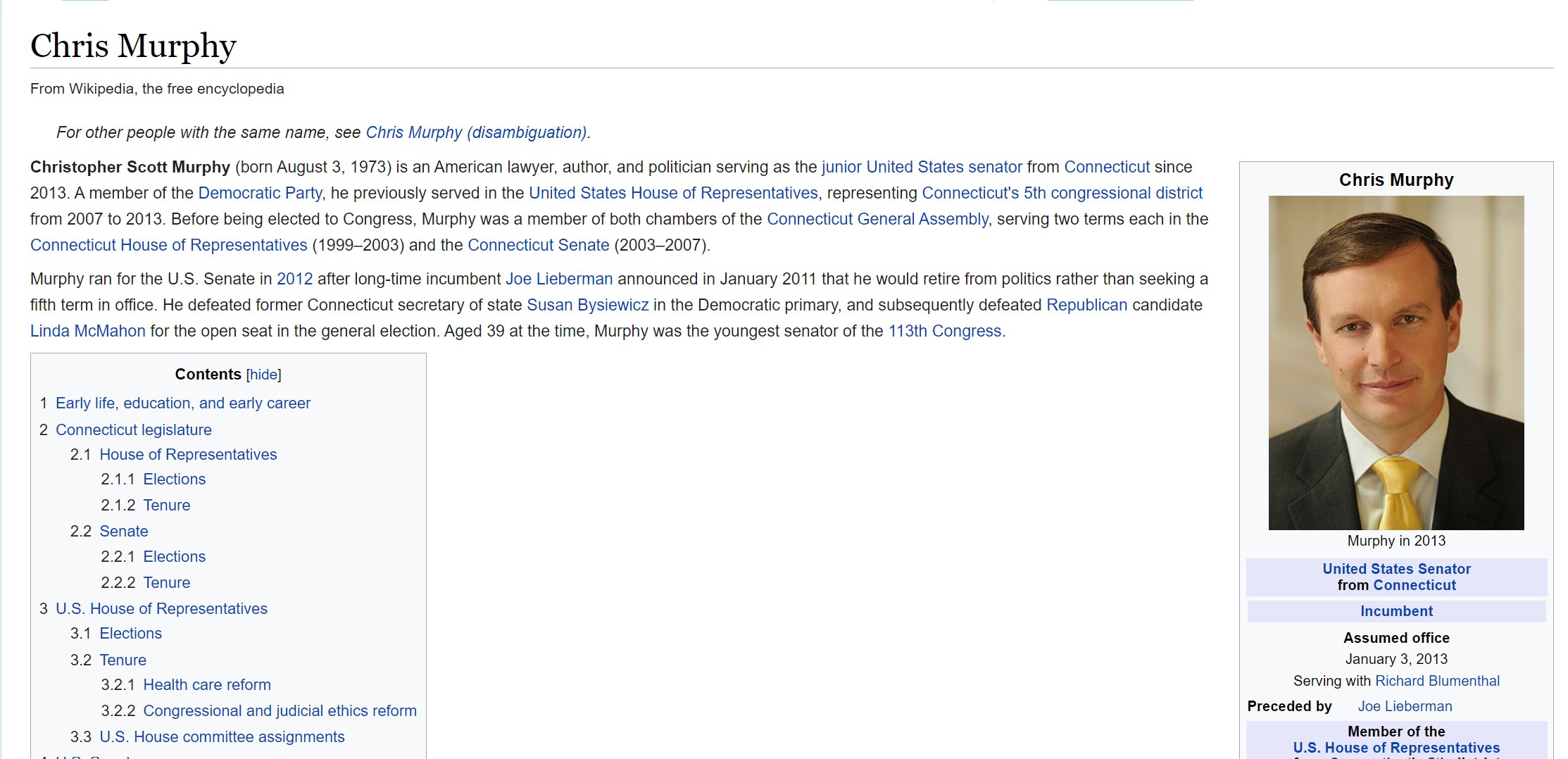This screenshot has width=1568, height=759.
Task: Go to section 3 U.S. House of Representatives
Action: [161, 608]
